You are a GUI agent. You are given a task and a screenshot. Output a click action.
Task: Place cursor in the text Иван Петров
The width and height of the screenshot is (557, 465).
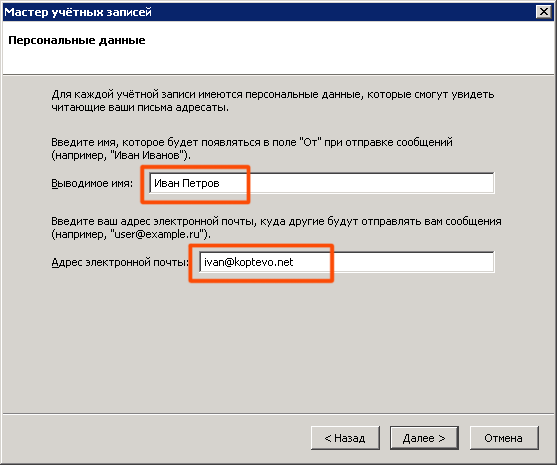[x=187, y=183]
